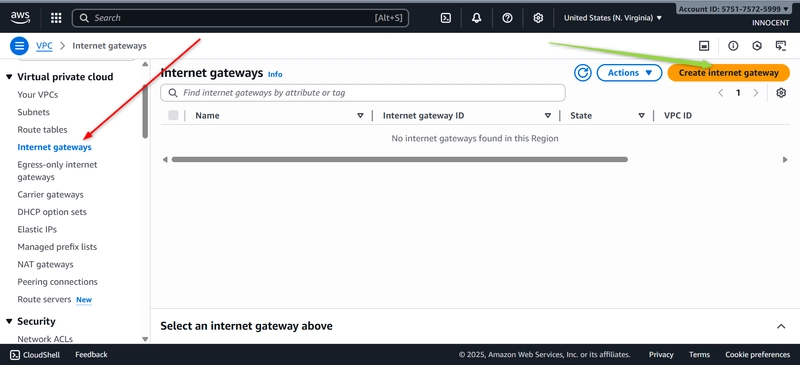Click the info circle icon in breadcrumb bar
This screenshot has width=800, height=365.
[x=733, y=46]
